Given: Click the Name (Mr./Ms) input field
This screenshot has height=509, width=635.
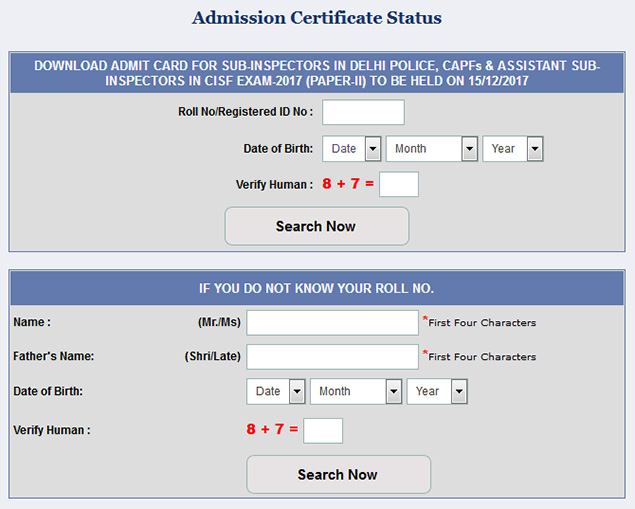Looking at the screenshot, I should click(x=332, y=323).
